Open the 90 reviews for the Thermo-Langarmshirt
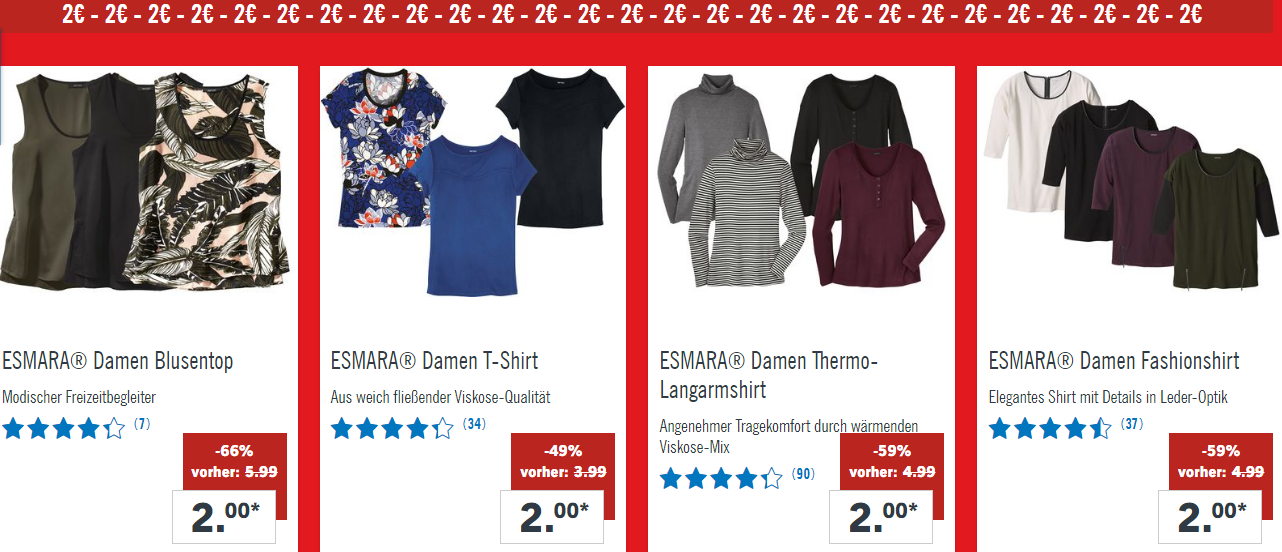Image resolution: width=1282 pixels, height=552 pixels. tap(803, 473)
